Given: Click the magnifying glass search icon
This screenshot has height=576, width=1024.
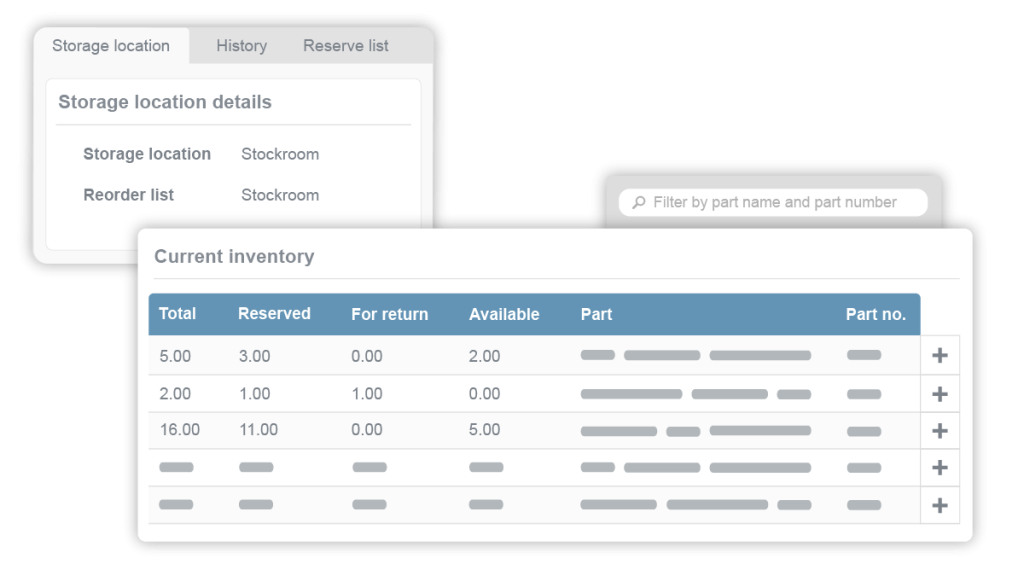Looking at the screenshot, I should 638,202.
